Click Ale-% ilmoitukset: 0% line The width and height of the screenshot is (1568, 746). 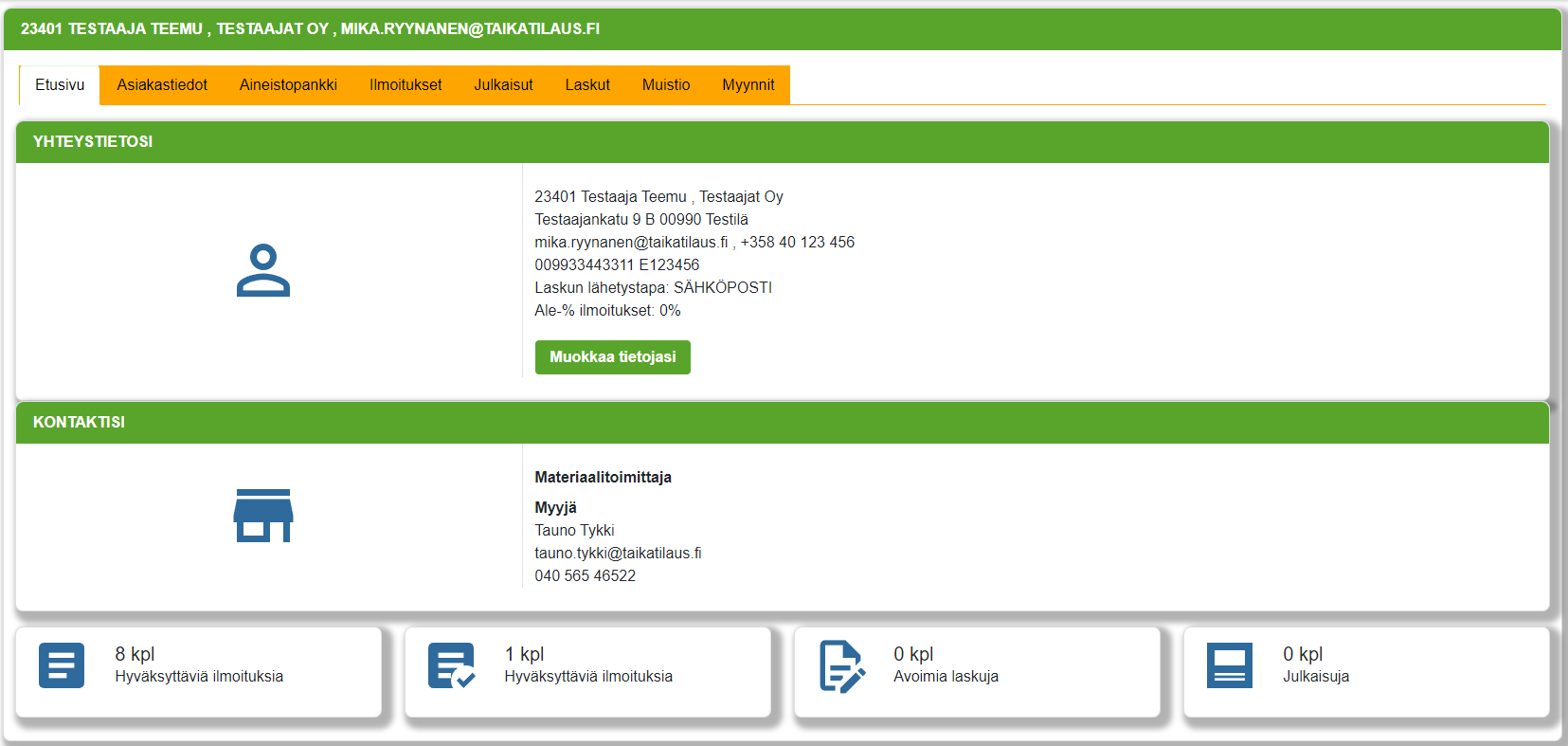pos(607,311)
